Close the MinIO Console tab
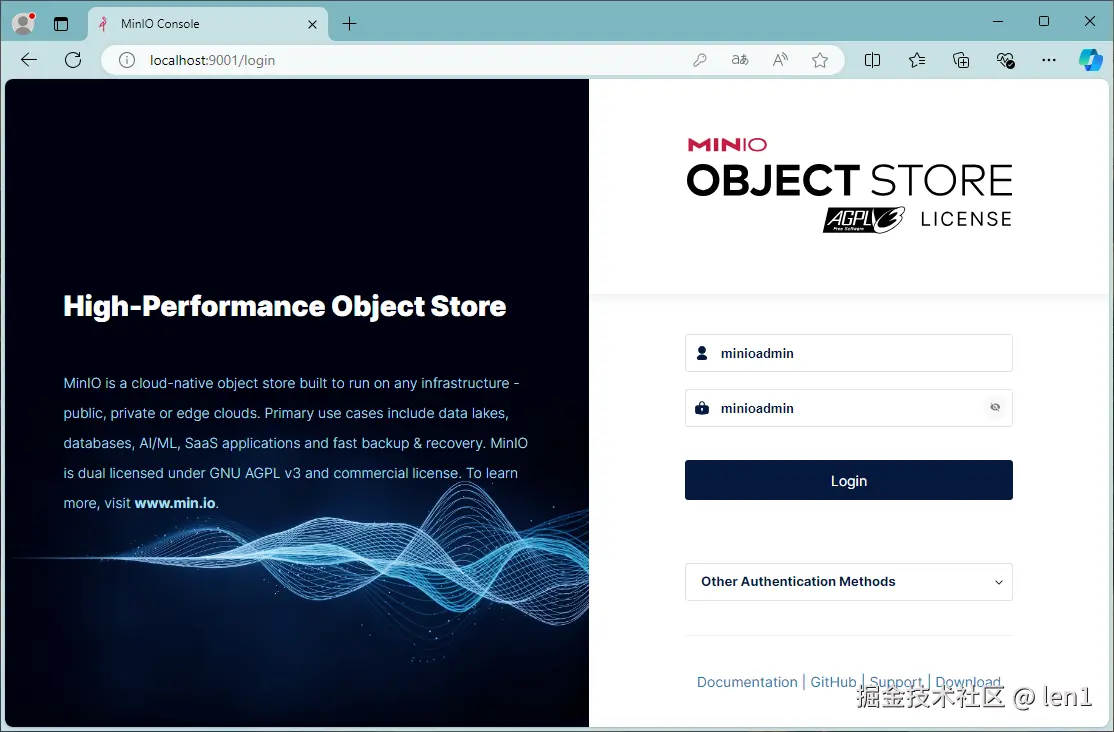Image resolution: width=1114 pixels, height=732 pixels. (x=312, y=24)
